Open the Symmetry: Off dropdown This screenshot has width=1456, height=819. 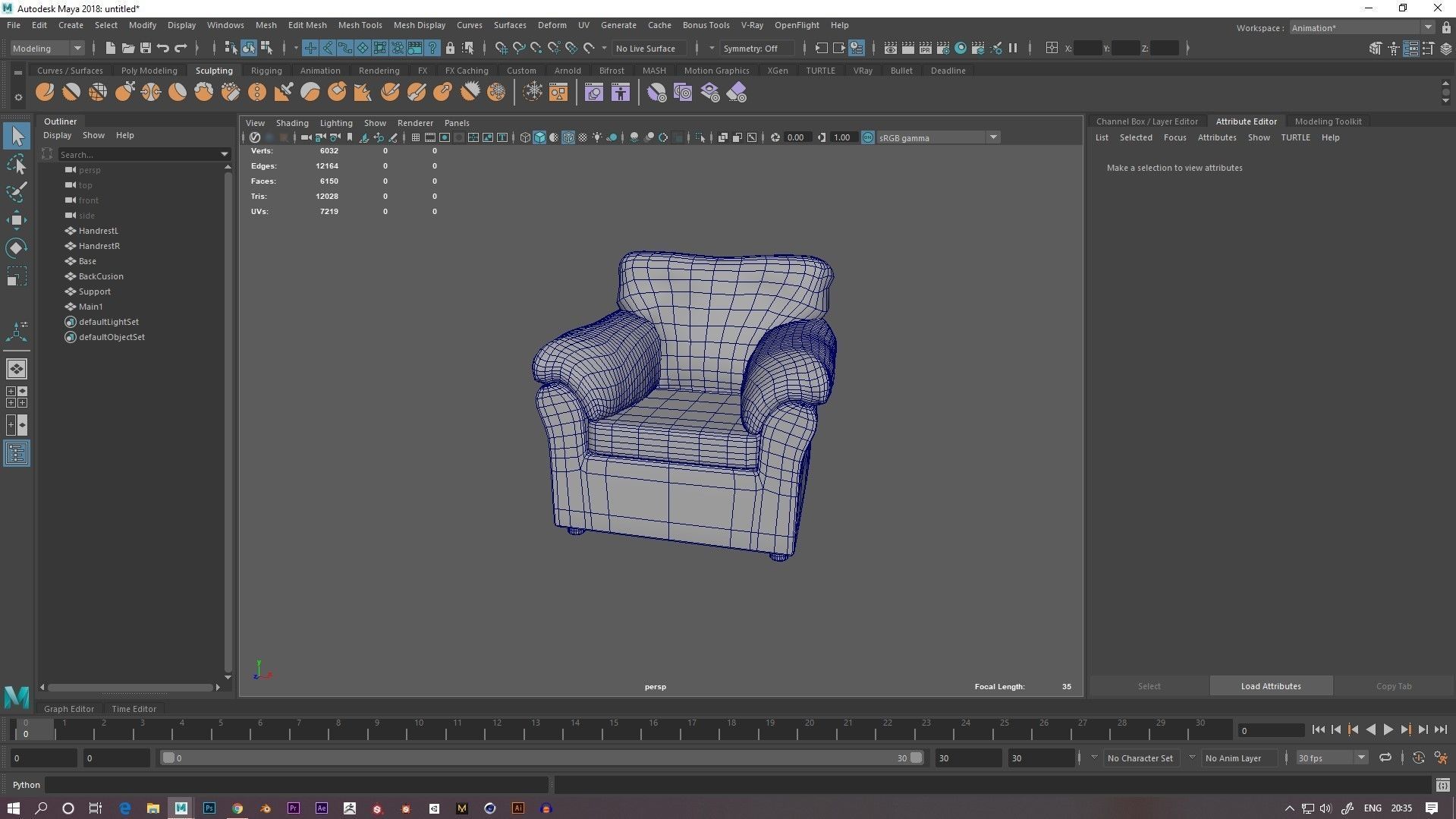[x=756, y=48]
